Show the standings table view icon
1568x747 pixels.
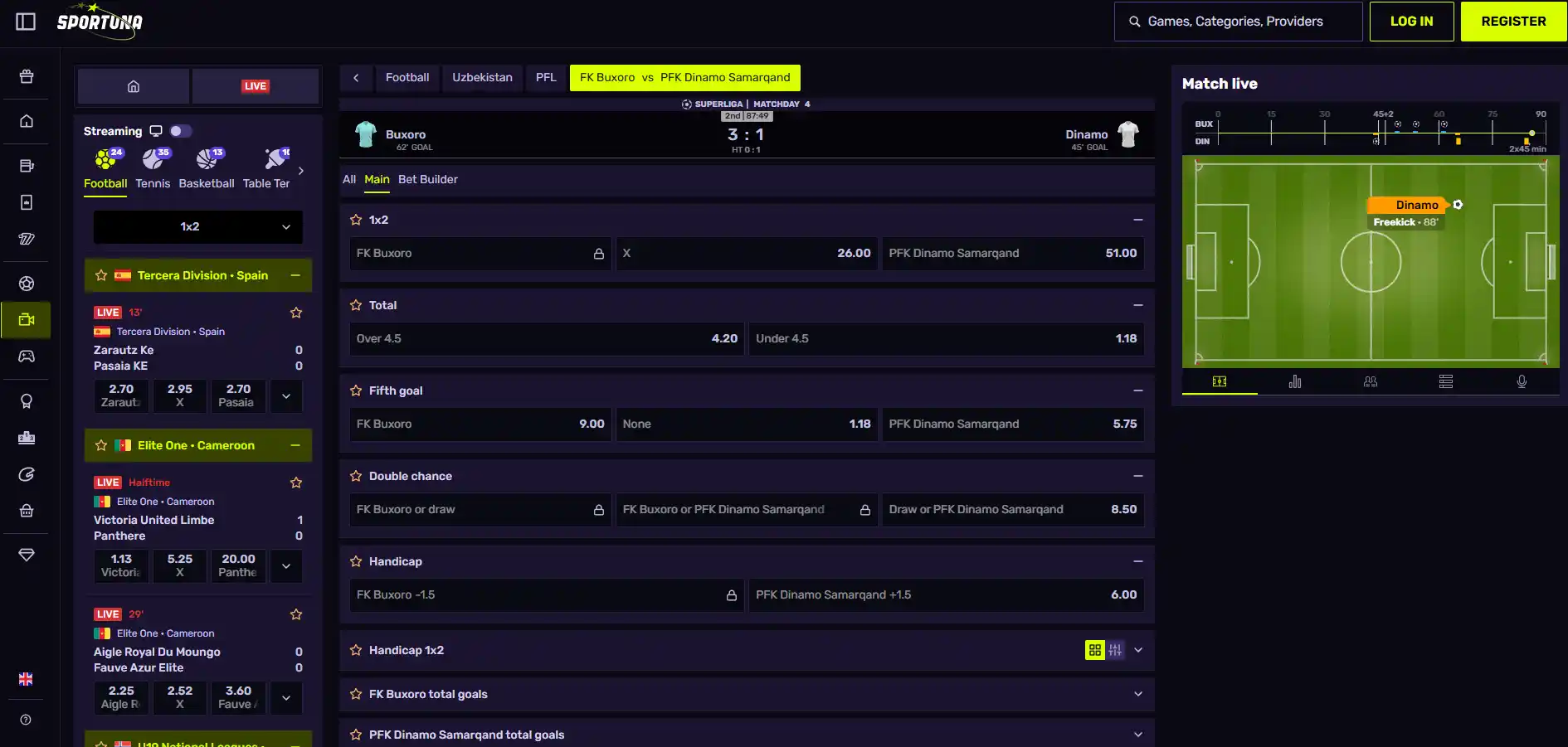(1446, 381)
